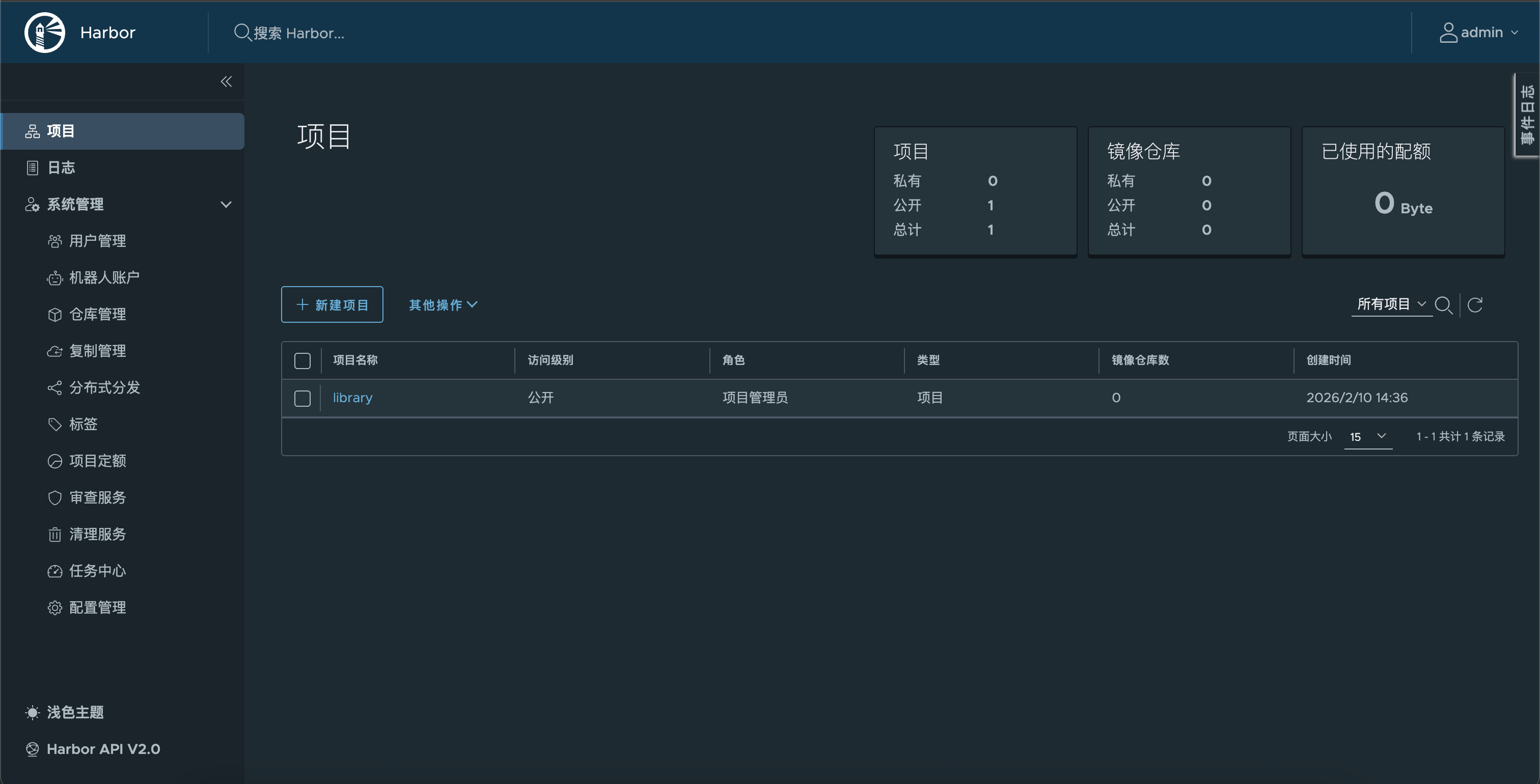Open 审查服务 interrogation services page
Screen dimensions: 1540x784
coord(97,497)
